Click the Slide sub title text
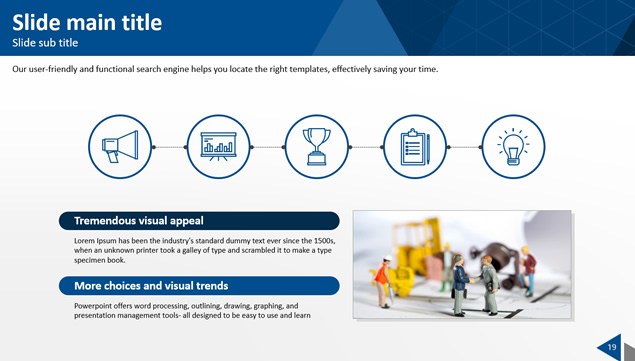 coord(45,43)
